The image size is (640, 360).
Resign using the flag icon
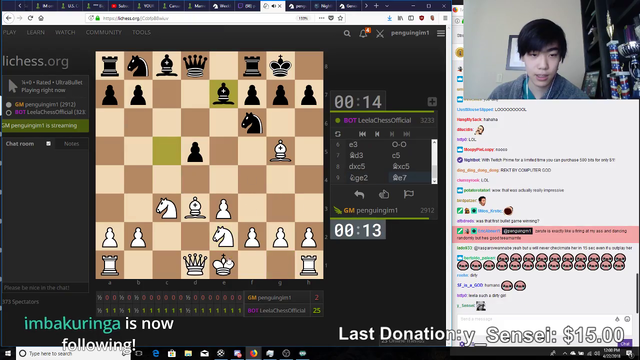pyautogui.click(x=409, y=195)
